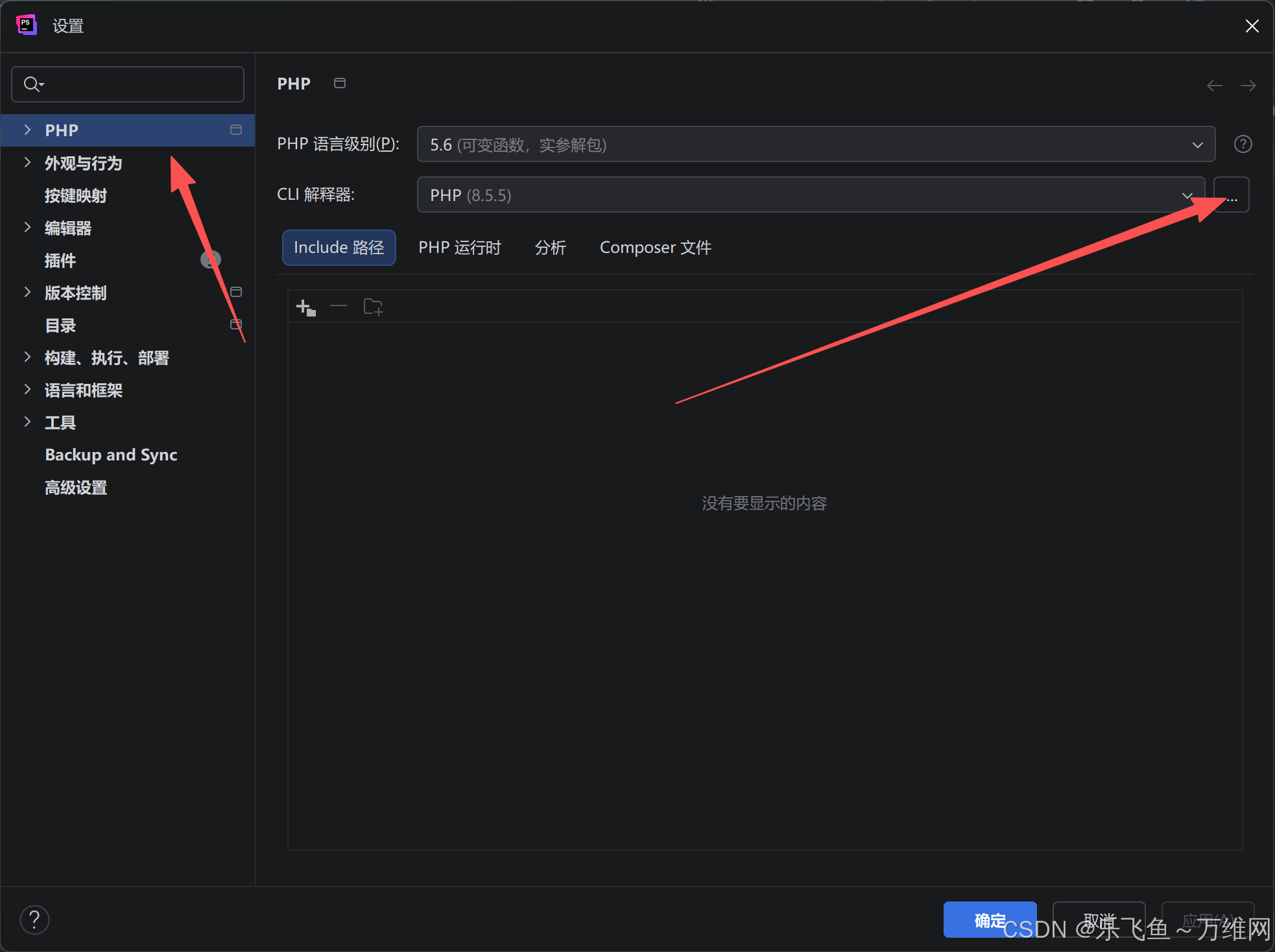Switch to the PHP 运行时 tab
Image resolution: width=1275 pixels, height=952 pixels.
coord(459,248)
